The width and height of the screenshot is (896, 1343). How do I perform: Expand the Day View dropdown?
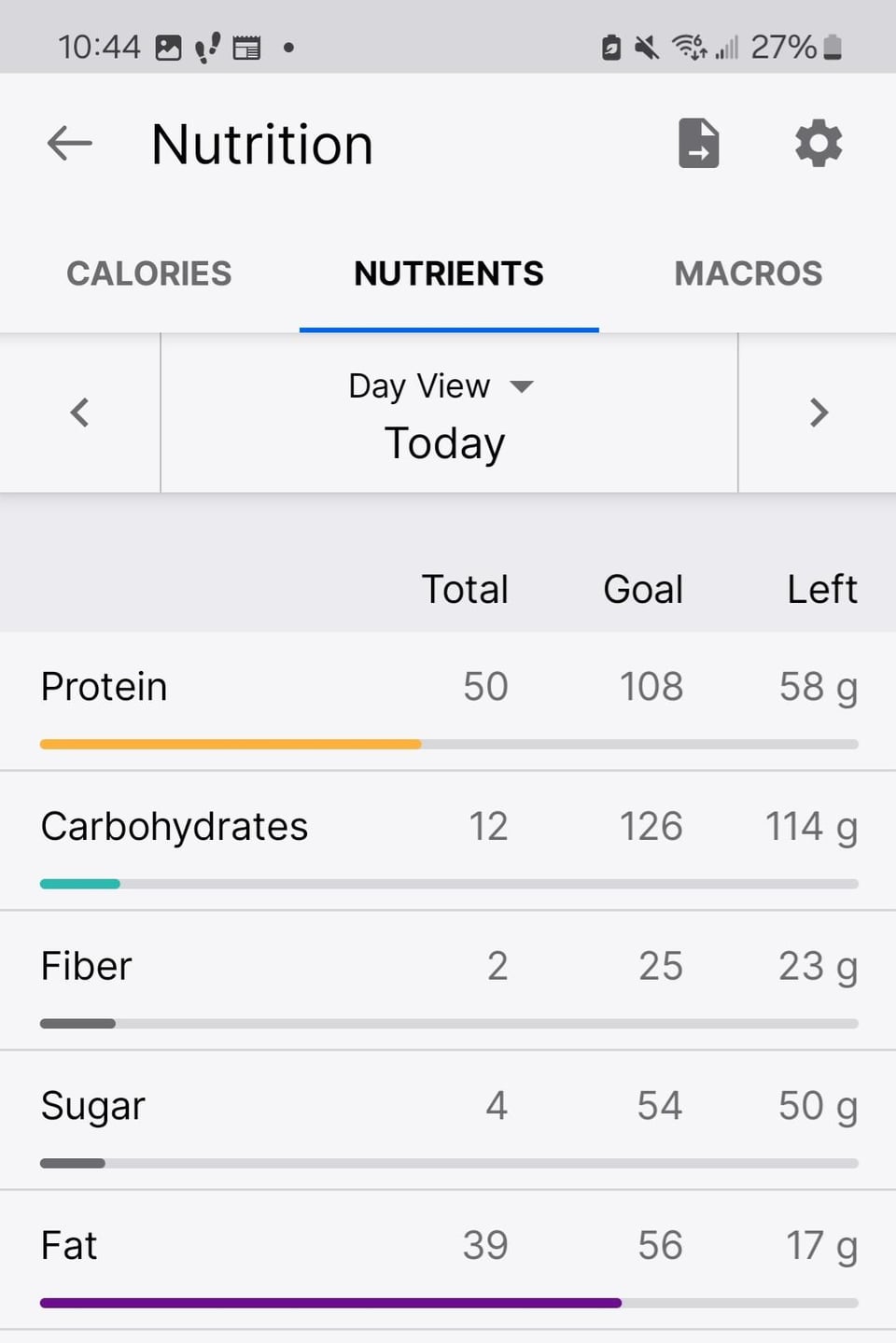(441, 385)
